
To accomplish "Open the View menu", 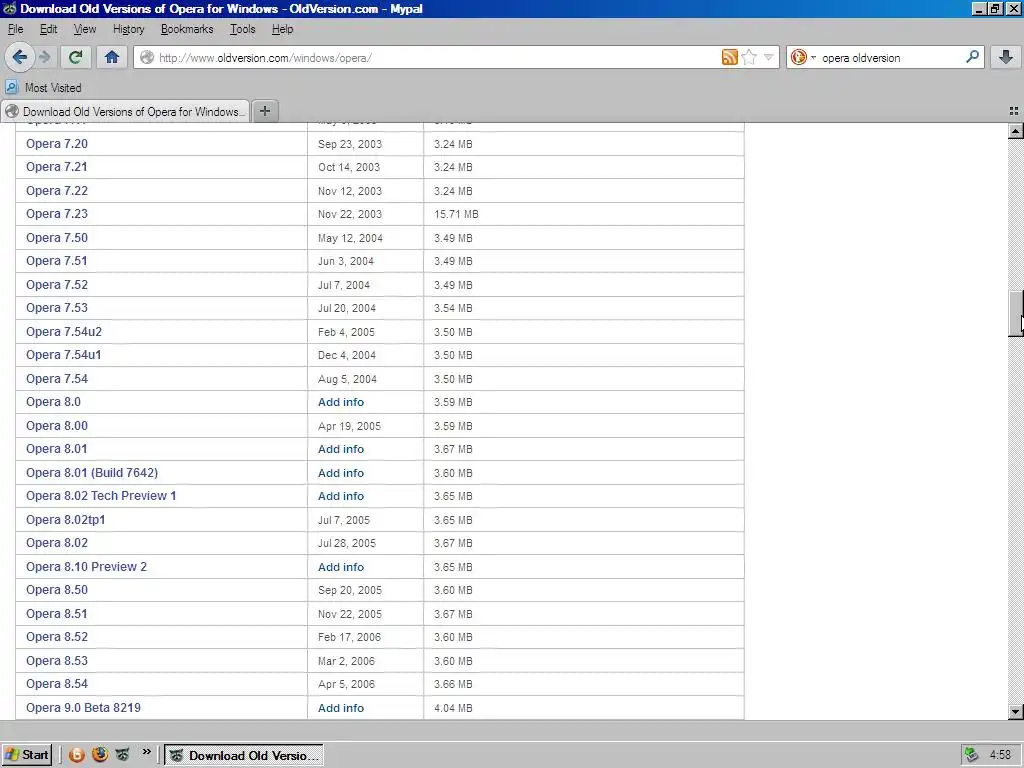I will 84,29.
